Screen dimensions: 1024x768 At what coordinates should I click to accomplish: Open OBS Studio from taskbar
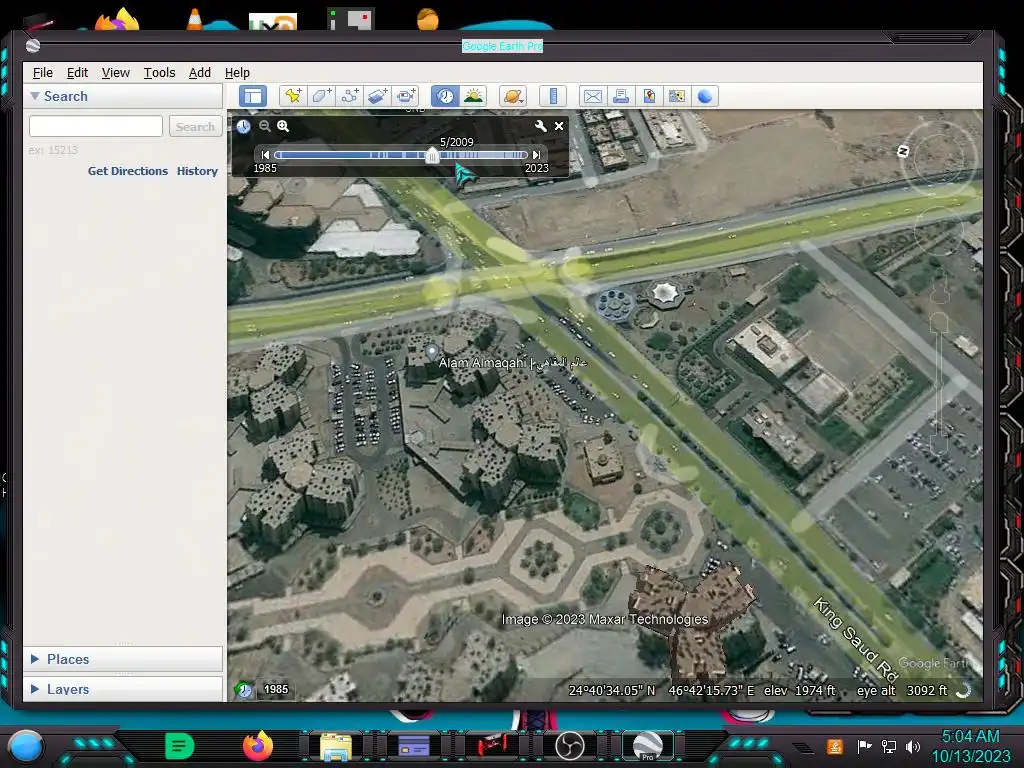point(569,746)
